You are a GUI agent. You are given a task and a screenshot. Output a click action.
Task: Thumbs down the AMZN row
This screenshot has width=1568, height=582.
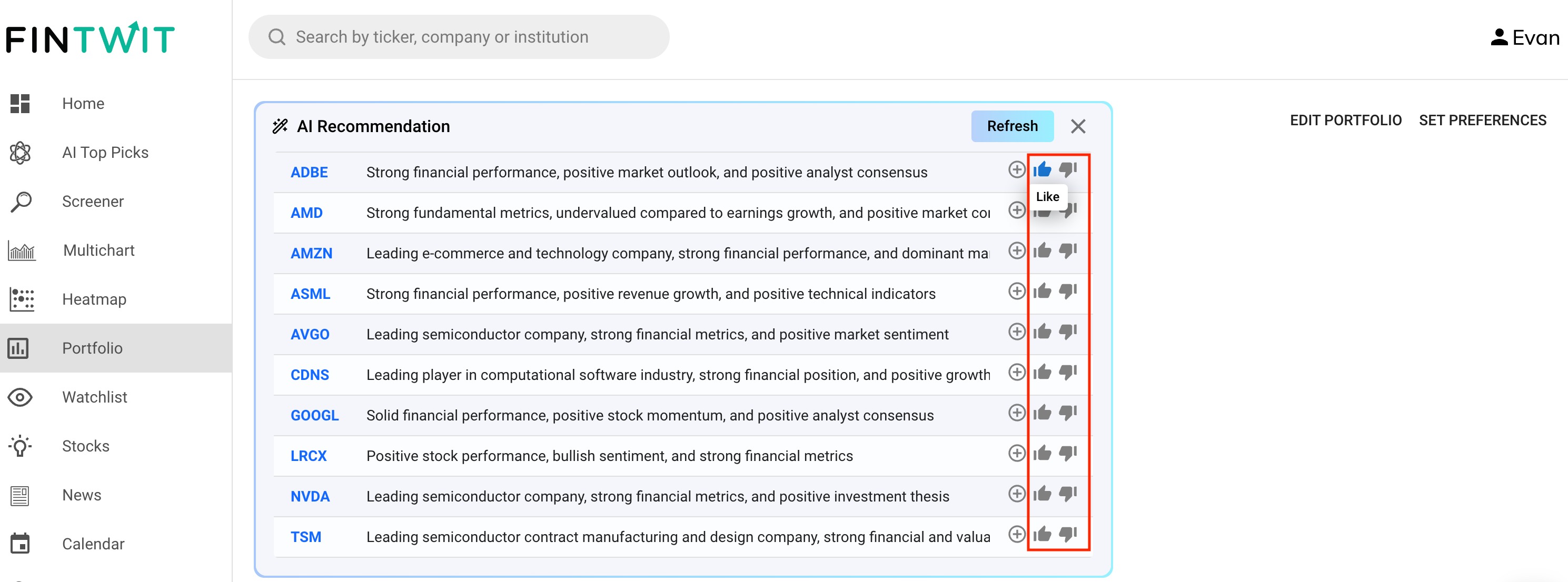[x=1068, y=250]
